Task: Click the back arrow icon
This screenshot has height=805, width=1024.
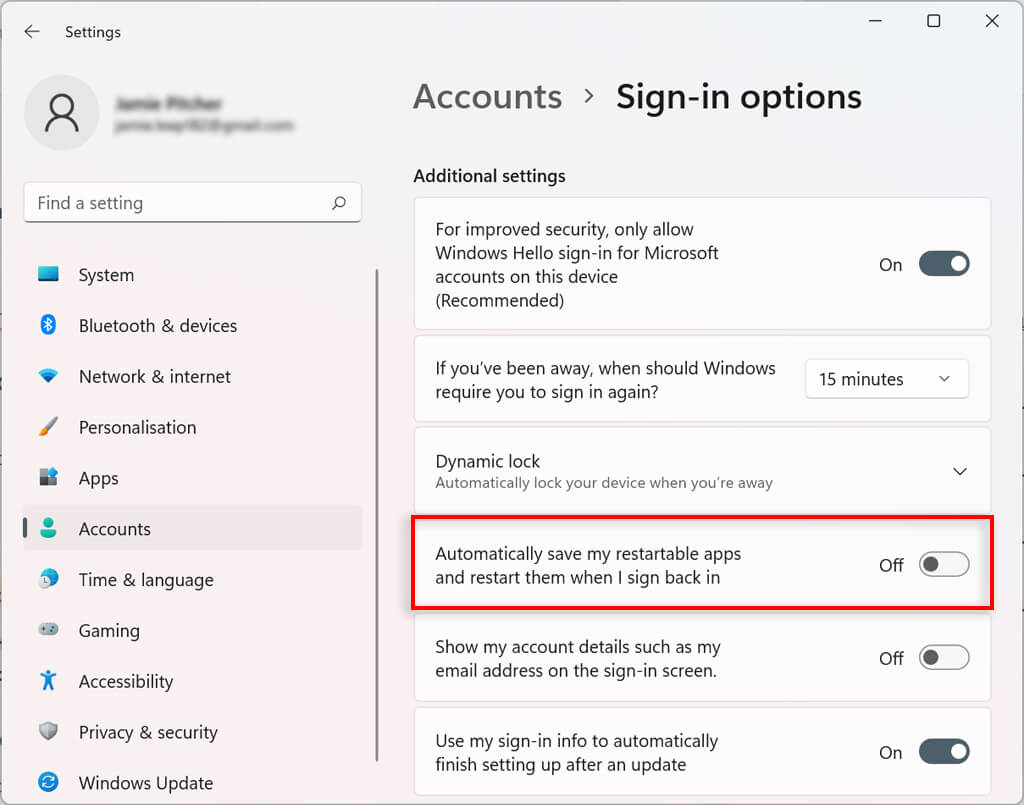Action: coord(32,32)
